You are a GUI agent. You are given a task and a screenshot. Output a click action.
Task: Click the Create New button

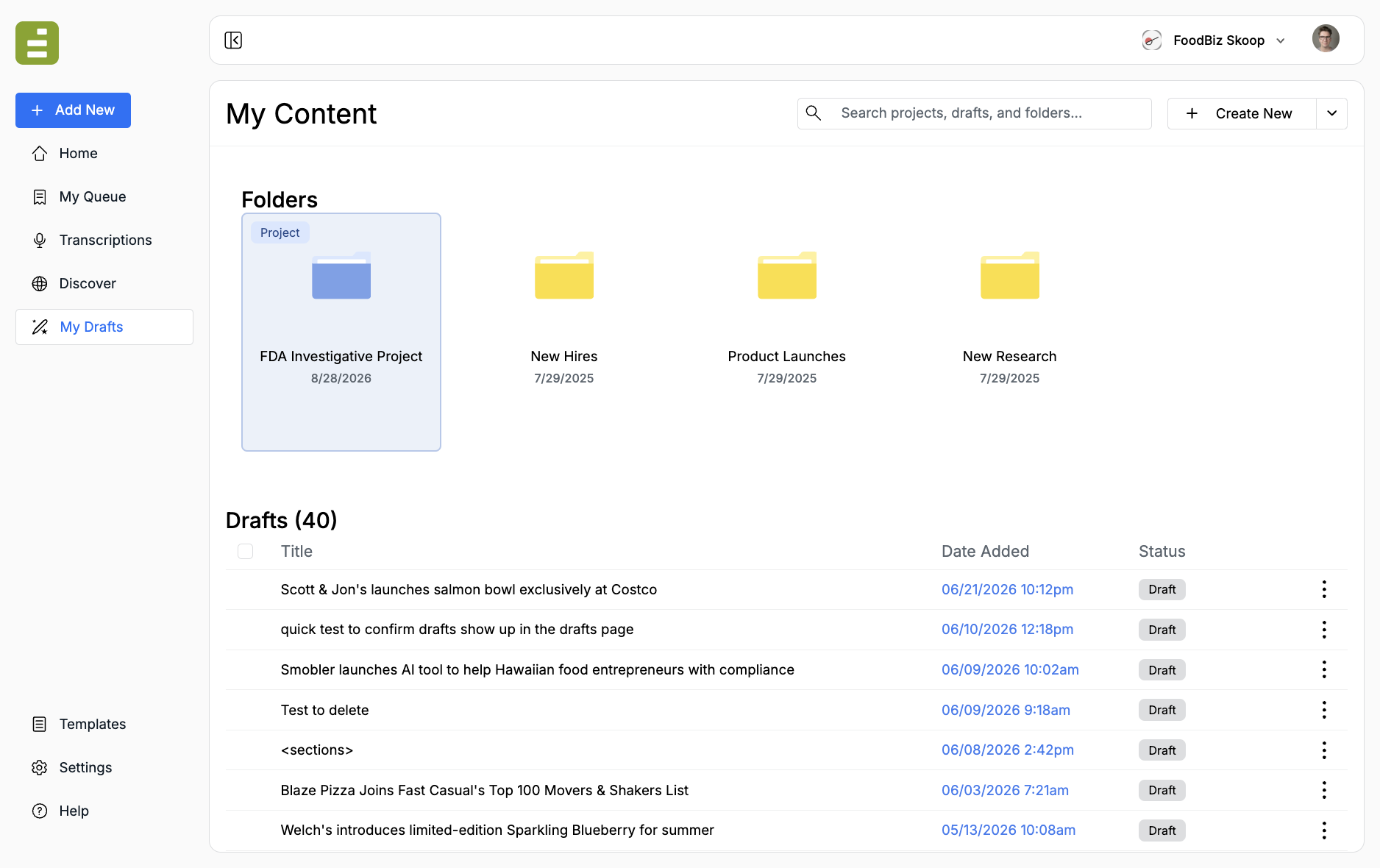click(x=1242, y=113)
